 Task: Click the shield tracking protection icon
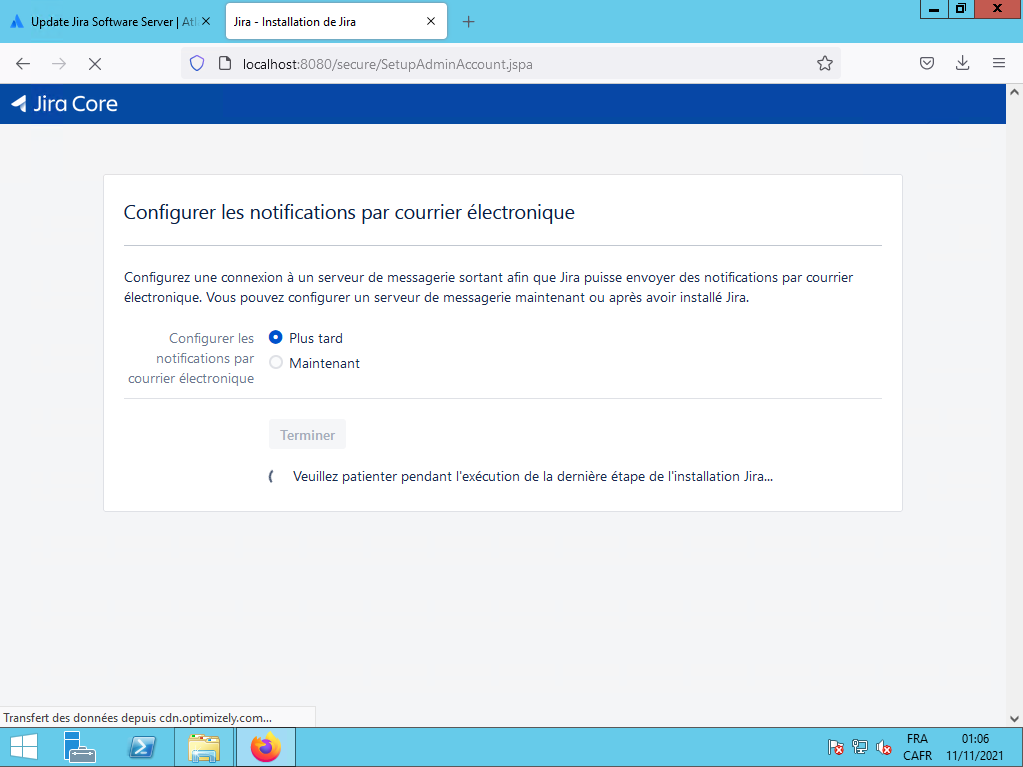point(197,63)
